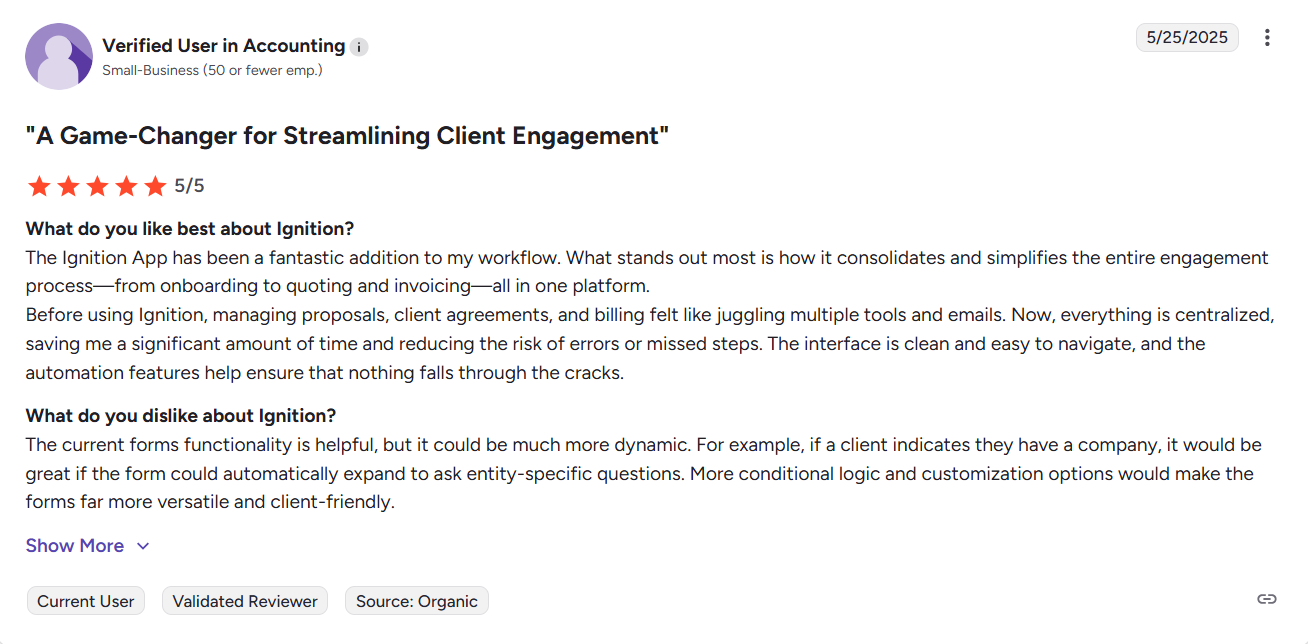The height and width of the screenshot is (644, 1308).
Task: Click the fifth rating star
Action: pos(155,186)
